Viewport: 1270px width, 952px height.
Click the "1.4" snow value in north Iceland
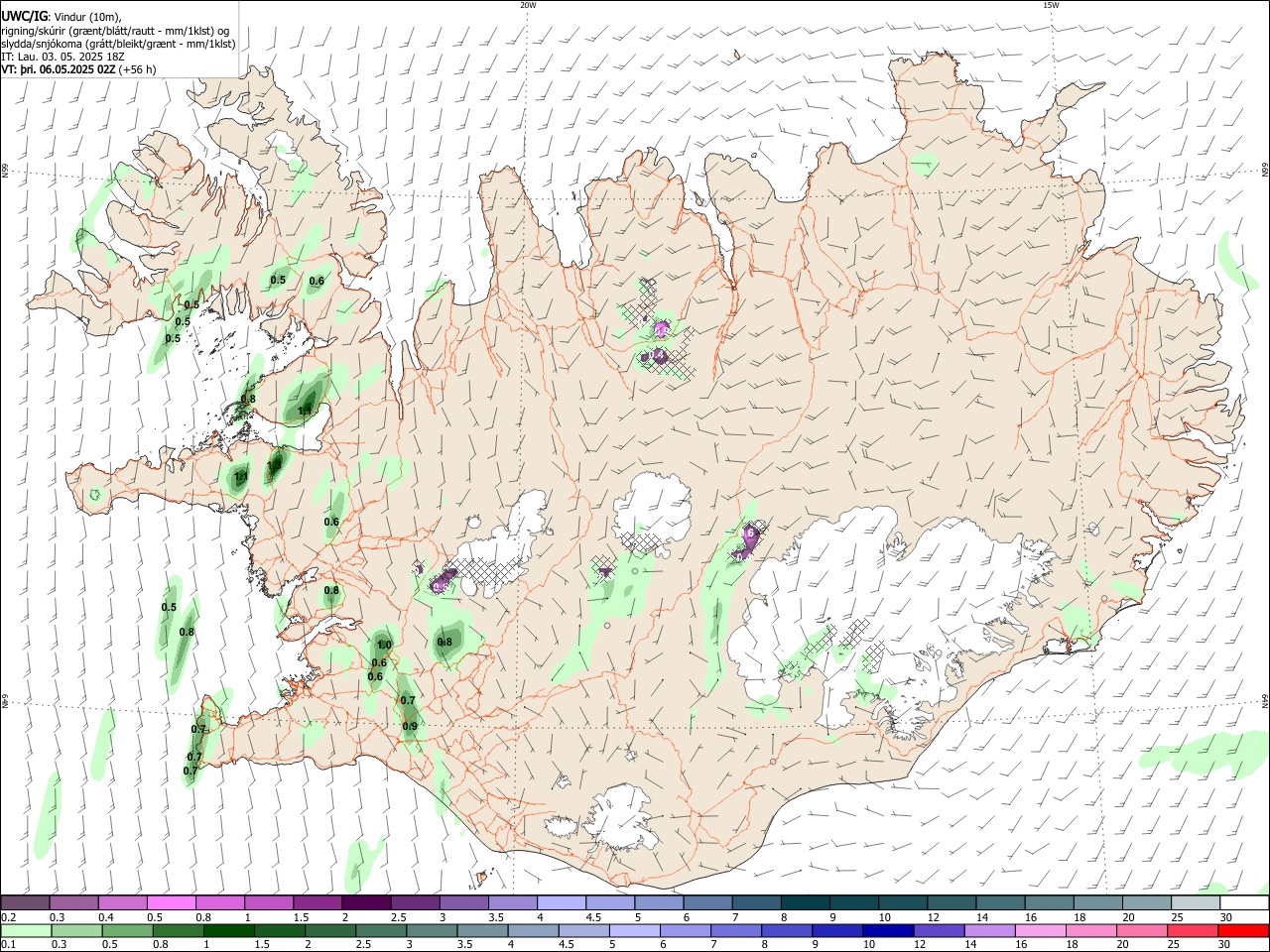656,355
